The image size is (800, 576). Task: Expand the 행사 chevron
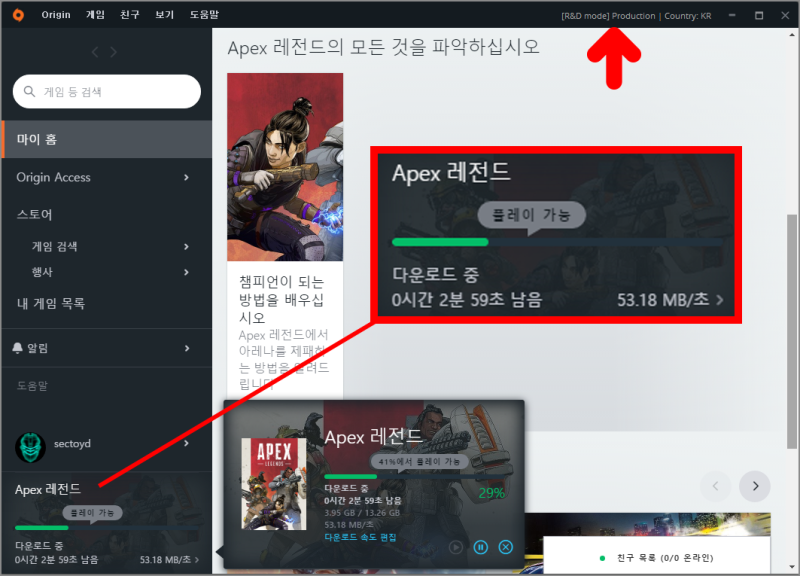187,272
